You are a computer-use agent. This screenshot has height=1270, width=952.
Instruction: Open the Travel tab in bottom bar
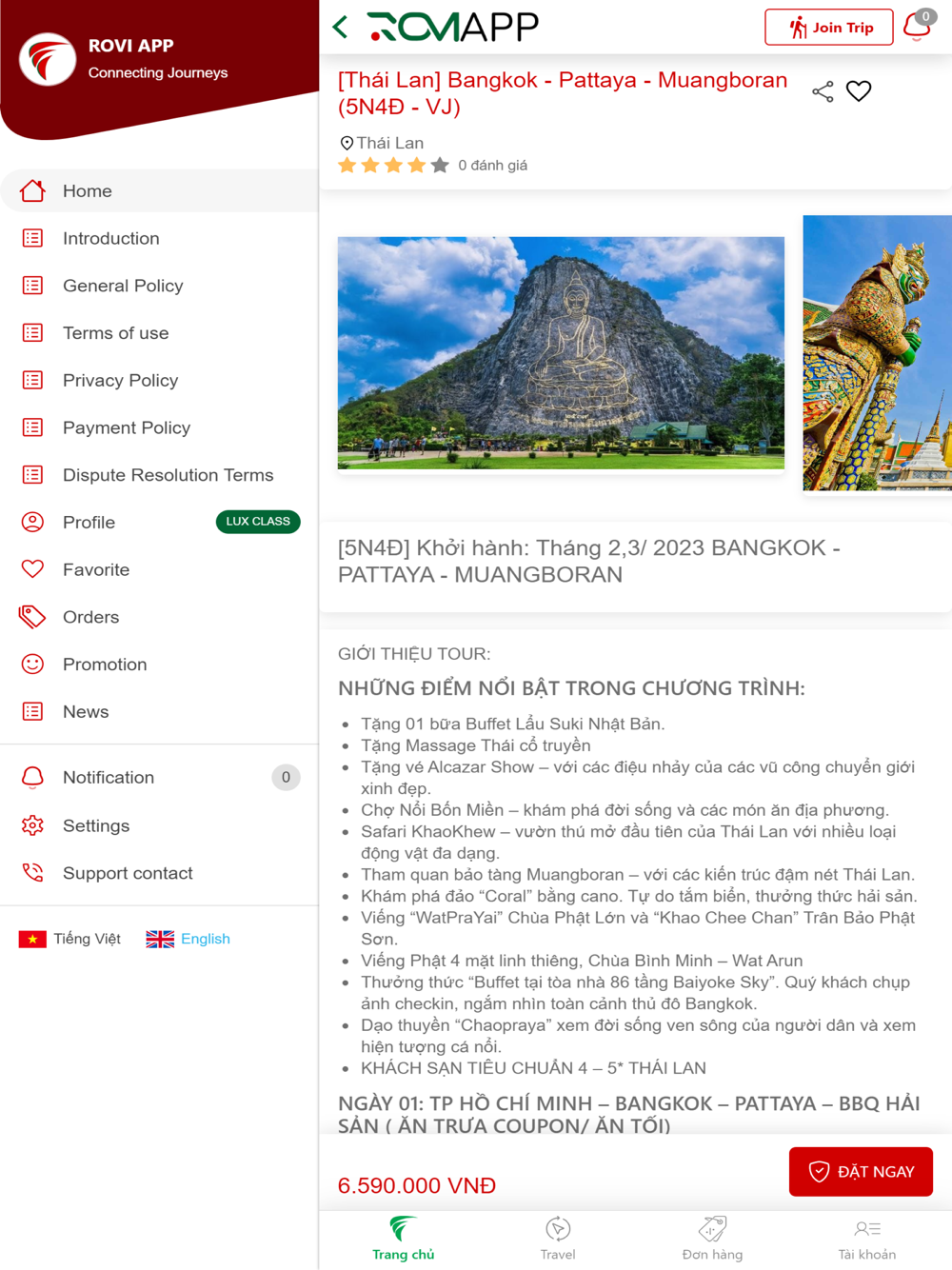pyautogui.click(x=558, y=1239)
